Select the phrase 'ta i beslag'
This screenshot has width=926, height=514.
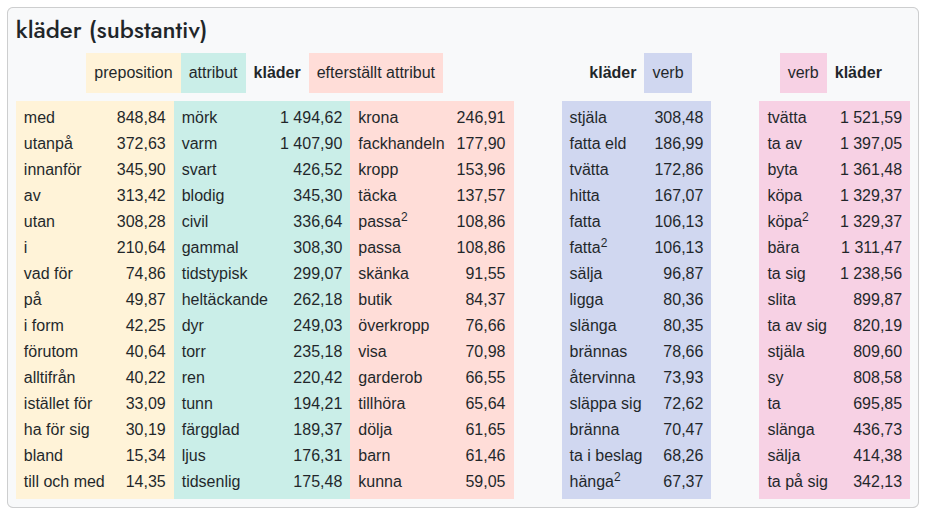605,456
